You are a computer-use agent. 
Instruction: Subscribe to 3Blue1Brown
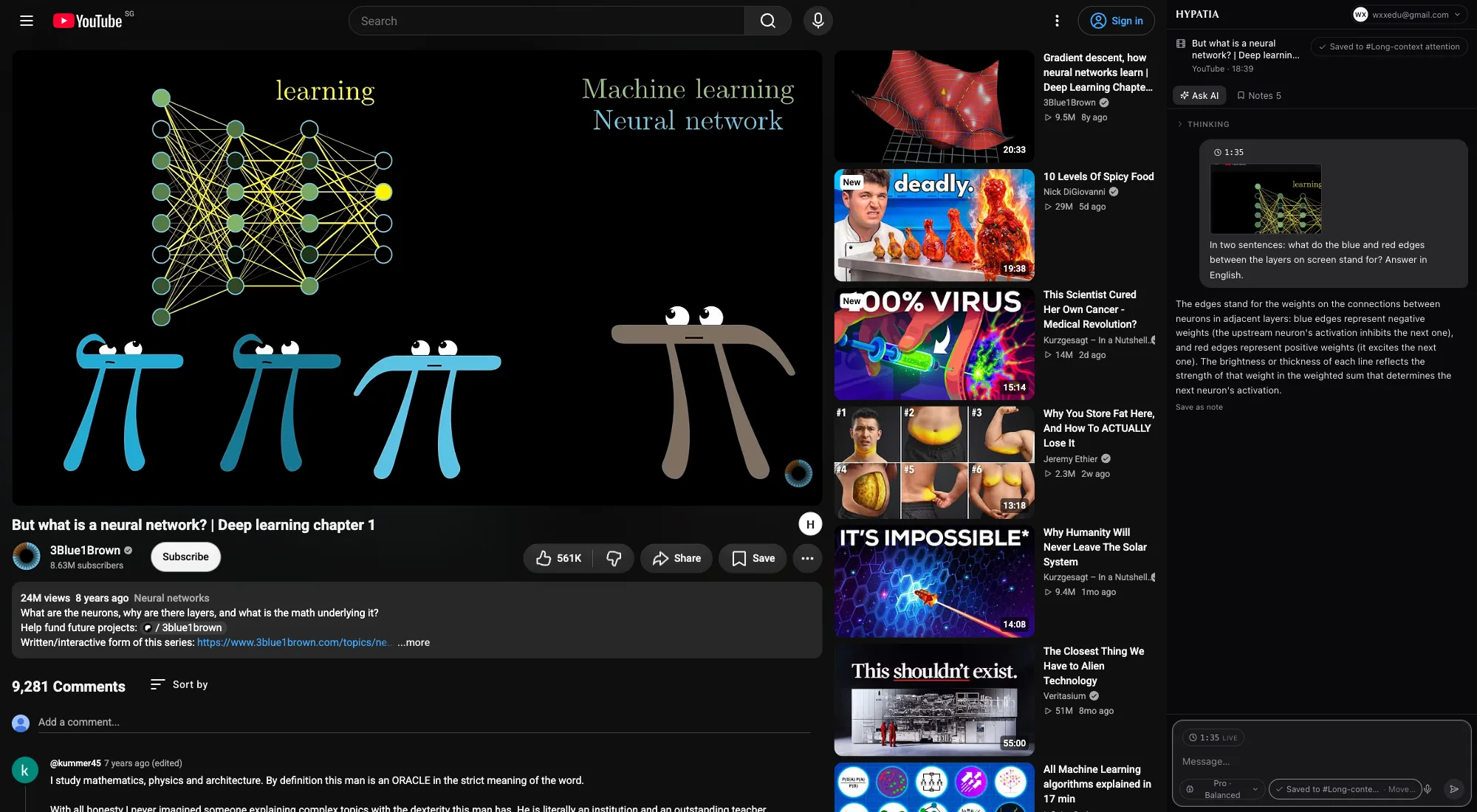point(185,557)
